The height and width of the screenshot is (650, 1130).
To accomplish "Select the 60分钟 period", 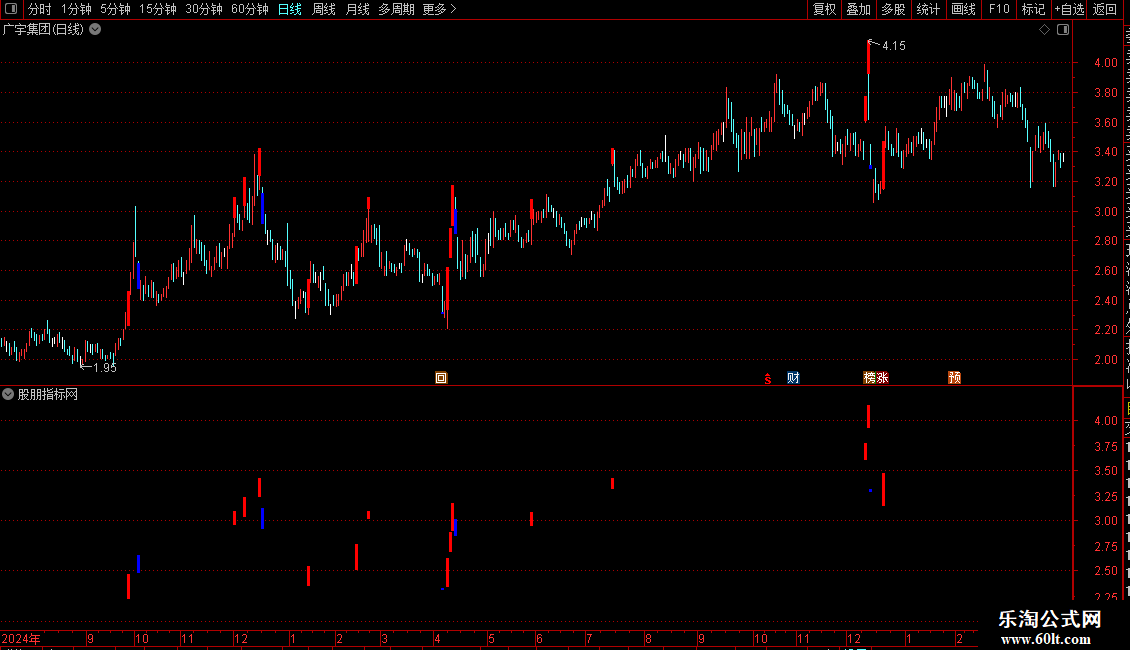I will pos(250,9).
